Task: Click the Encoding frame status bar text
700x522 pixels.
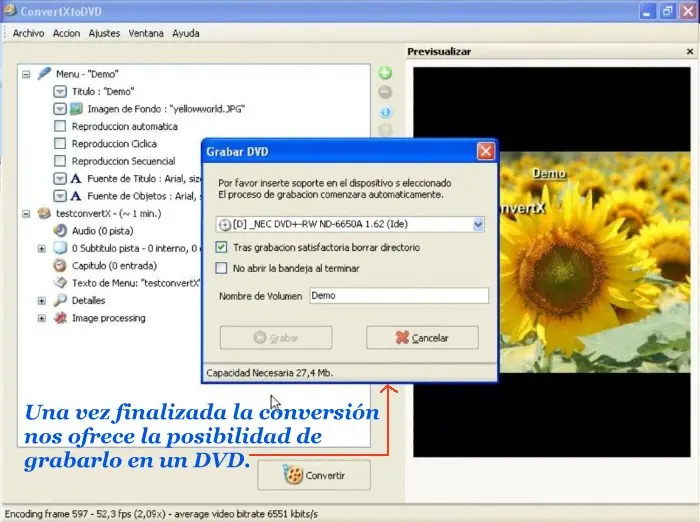Action: (161, 514)
